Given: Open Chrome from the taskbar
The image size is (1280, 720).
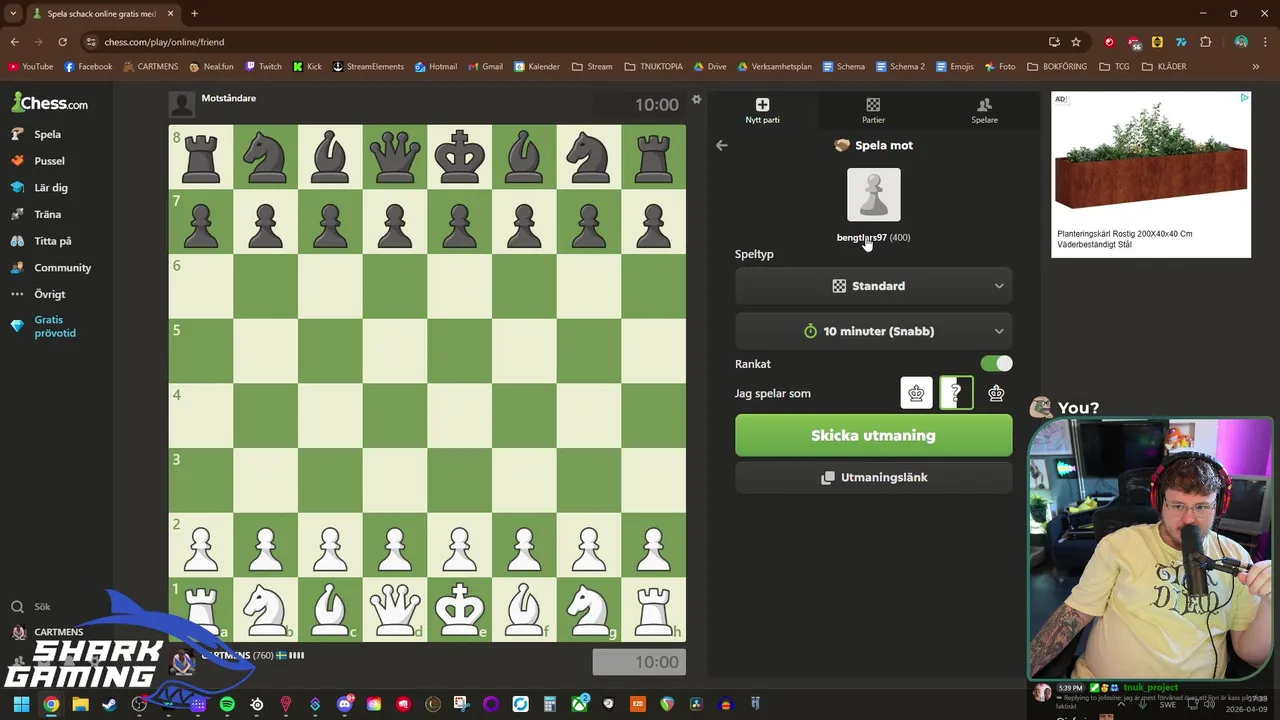Looking at the screenshot, I should pos(51,704).
